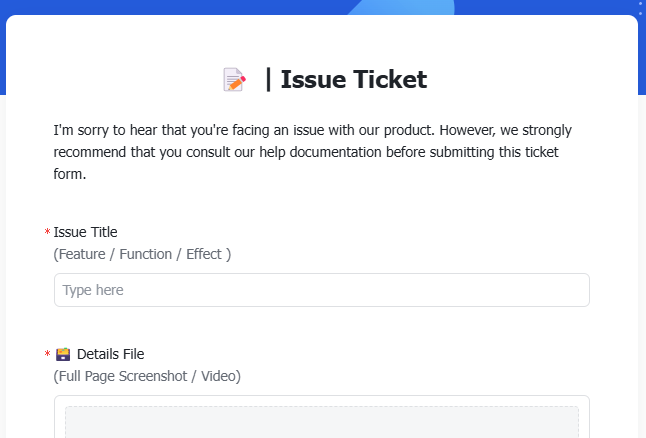Image resolution: width=646 pixels, height=438 pixels.
Task: Click the vertical bar separator before Issue Ticket
Action: point(268,80)
